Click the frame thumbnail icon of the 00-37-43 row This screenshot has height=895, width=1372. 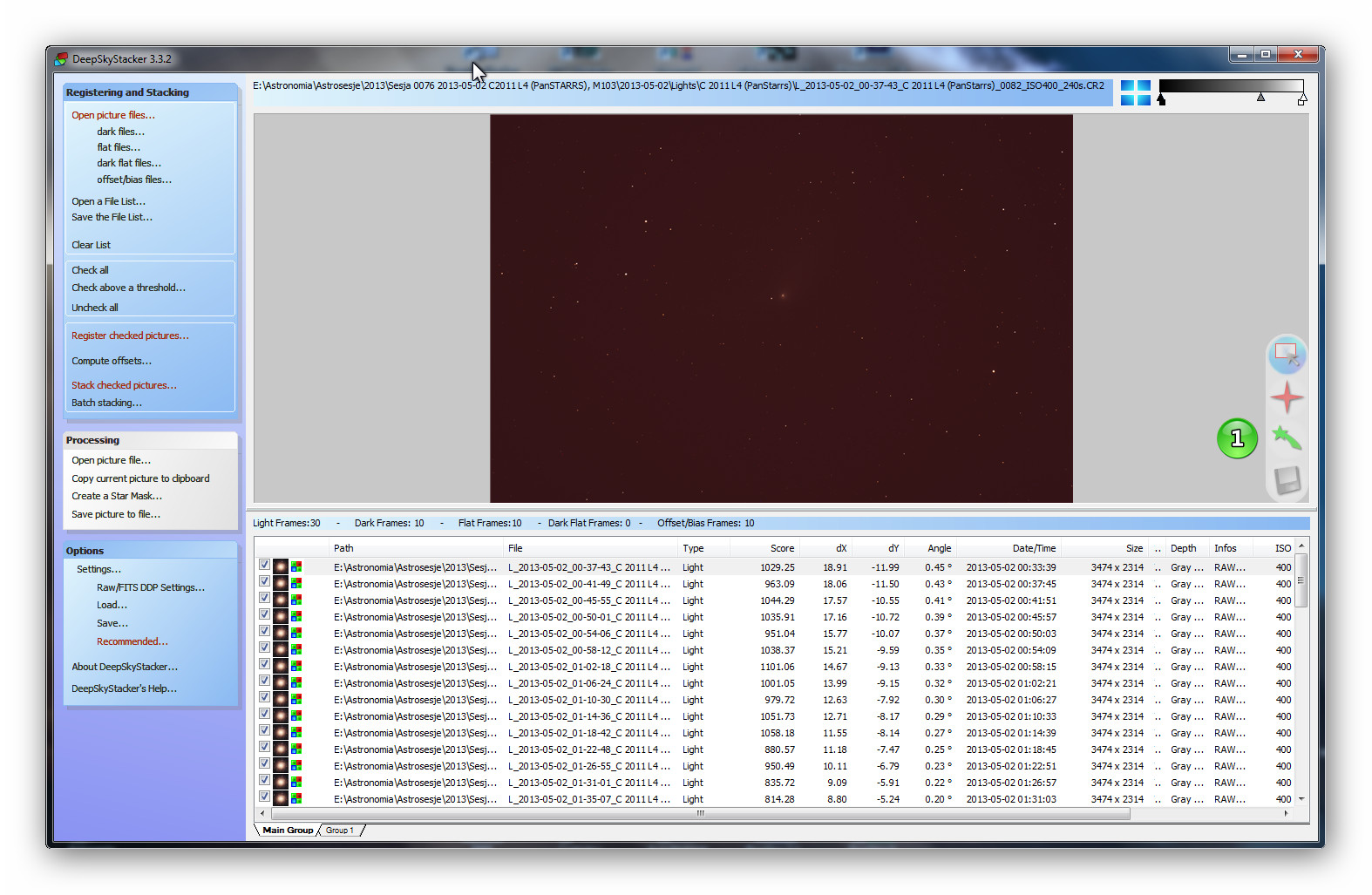tap(281, 566)
